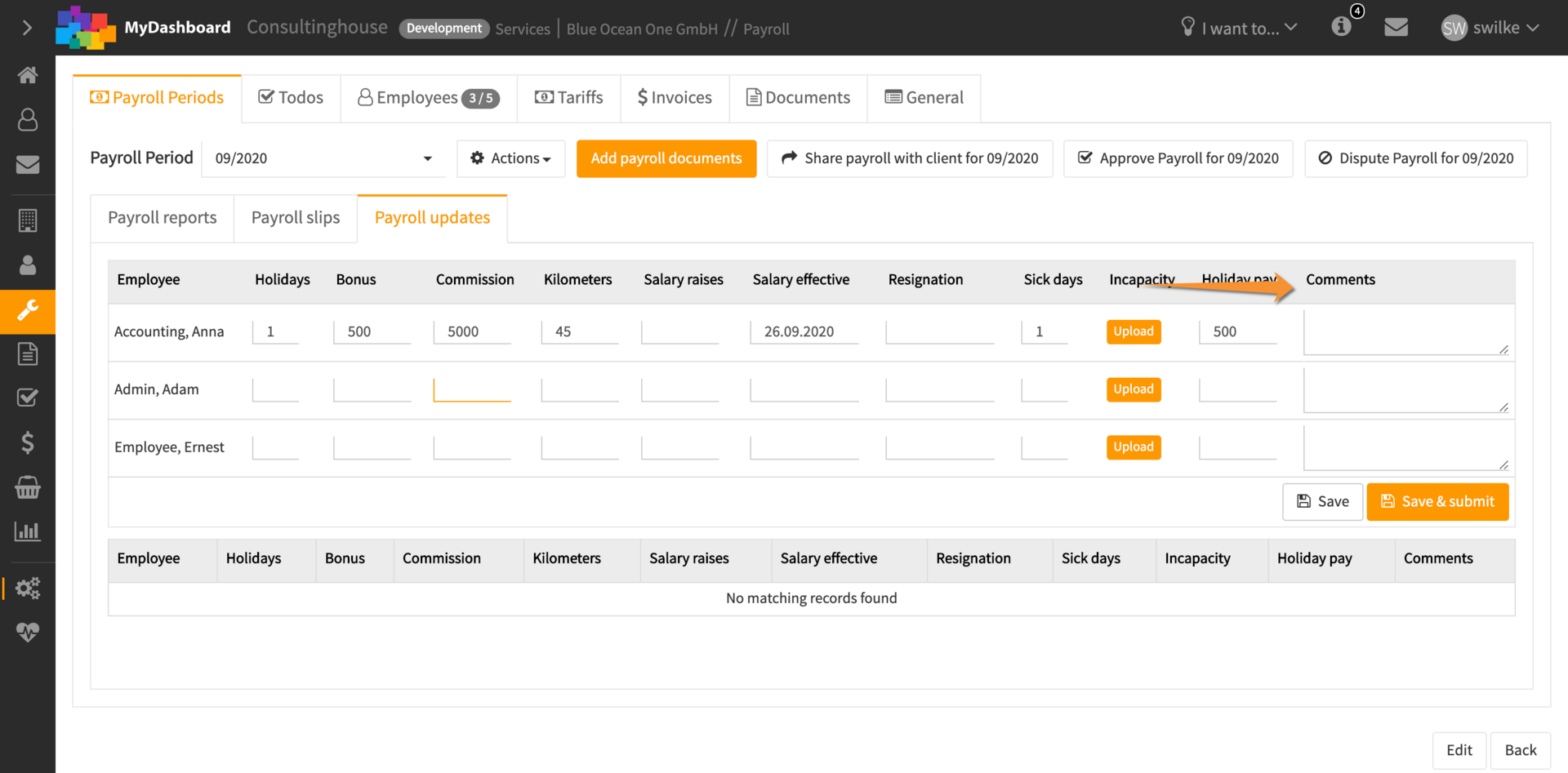Sort lower table by Sick days header
Viewport: 1568px width, 773px height.
point(1103,559)
